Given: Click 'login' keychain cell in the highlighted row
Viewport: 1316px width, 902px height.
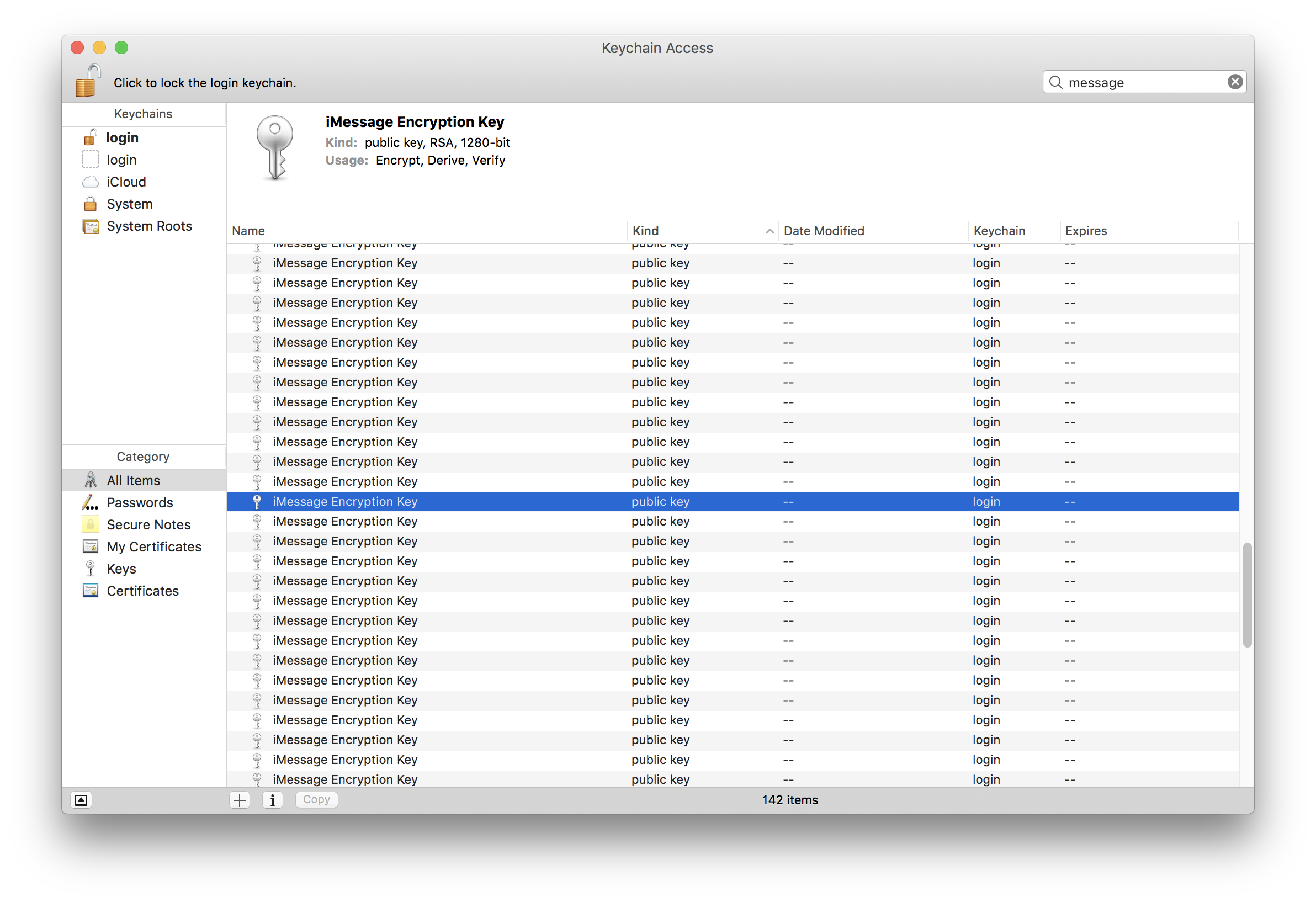Looking at the screenshot, I should 986,502.
